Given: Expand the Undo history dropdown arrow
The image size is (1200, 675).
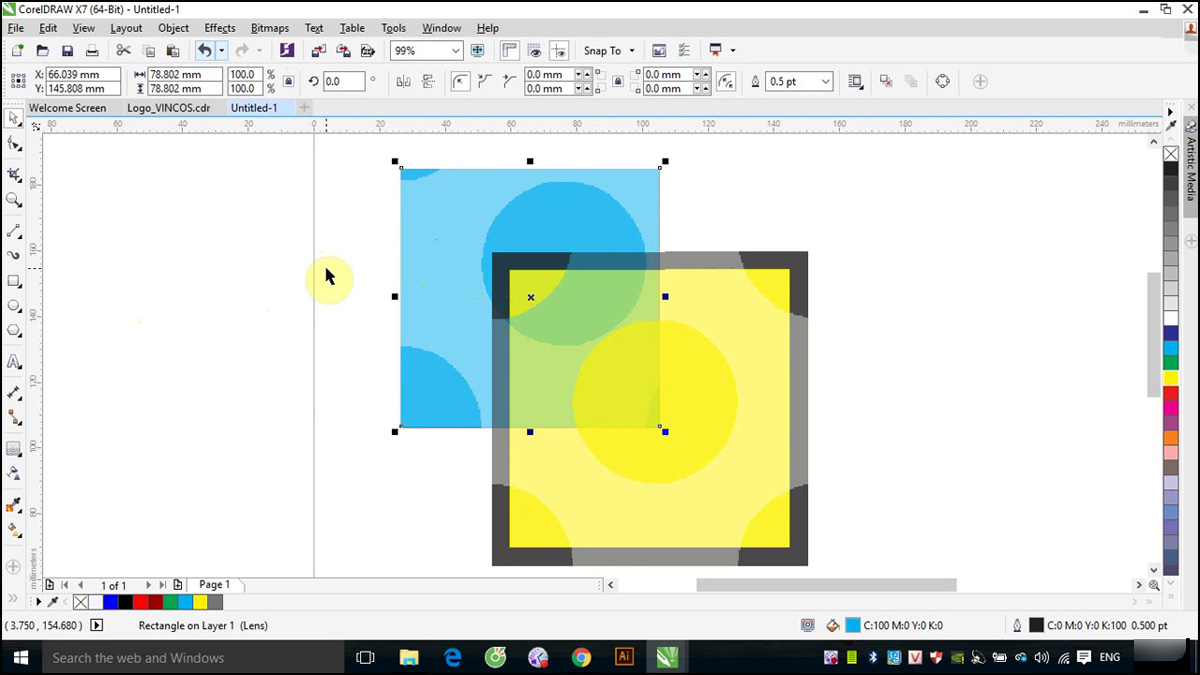Looking at the screenshot, I should pos(221,50).
